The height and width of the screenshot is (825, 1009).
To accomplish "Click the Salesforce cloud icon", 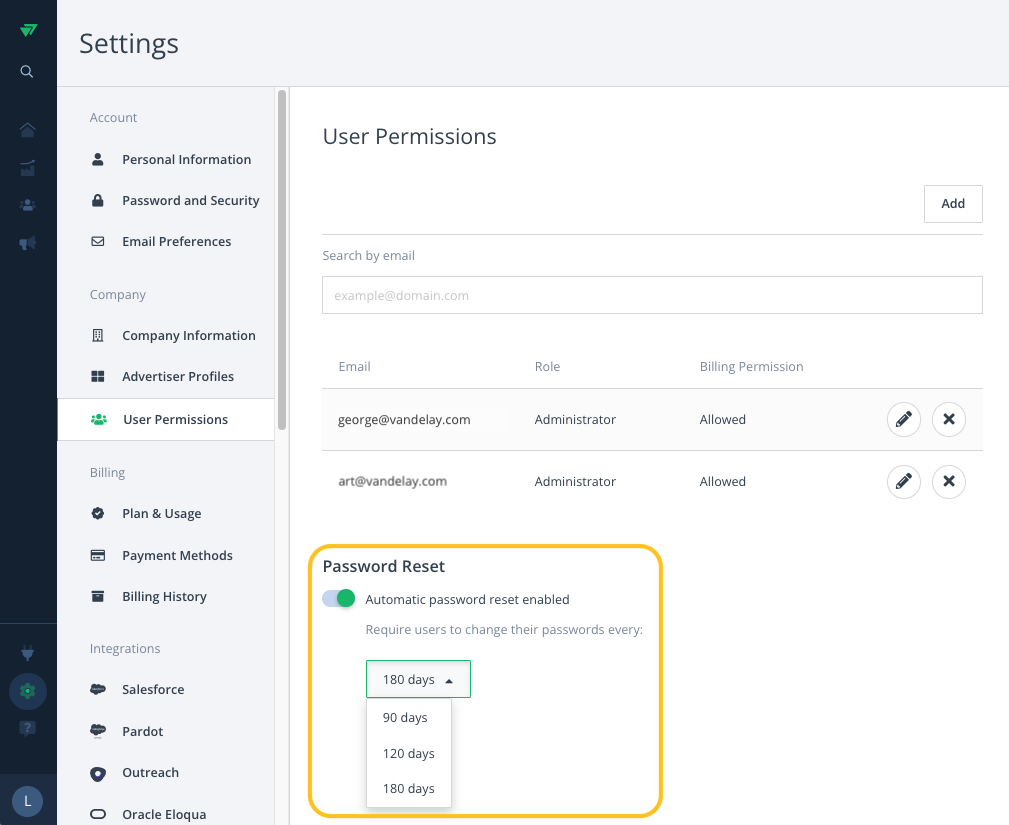I will point(98,689).
